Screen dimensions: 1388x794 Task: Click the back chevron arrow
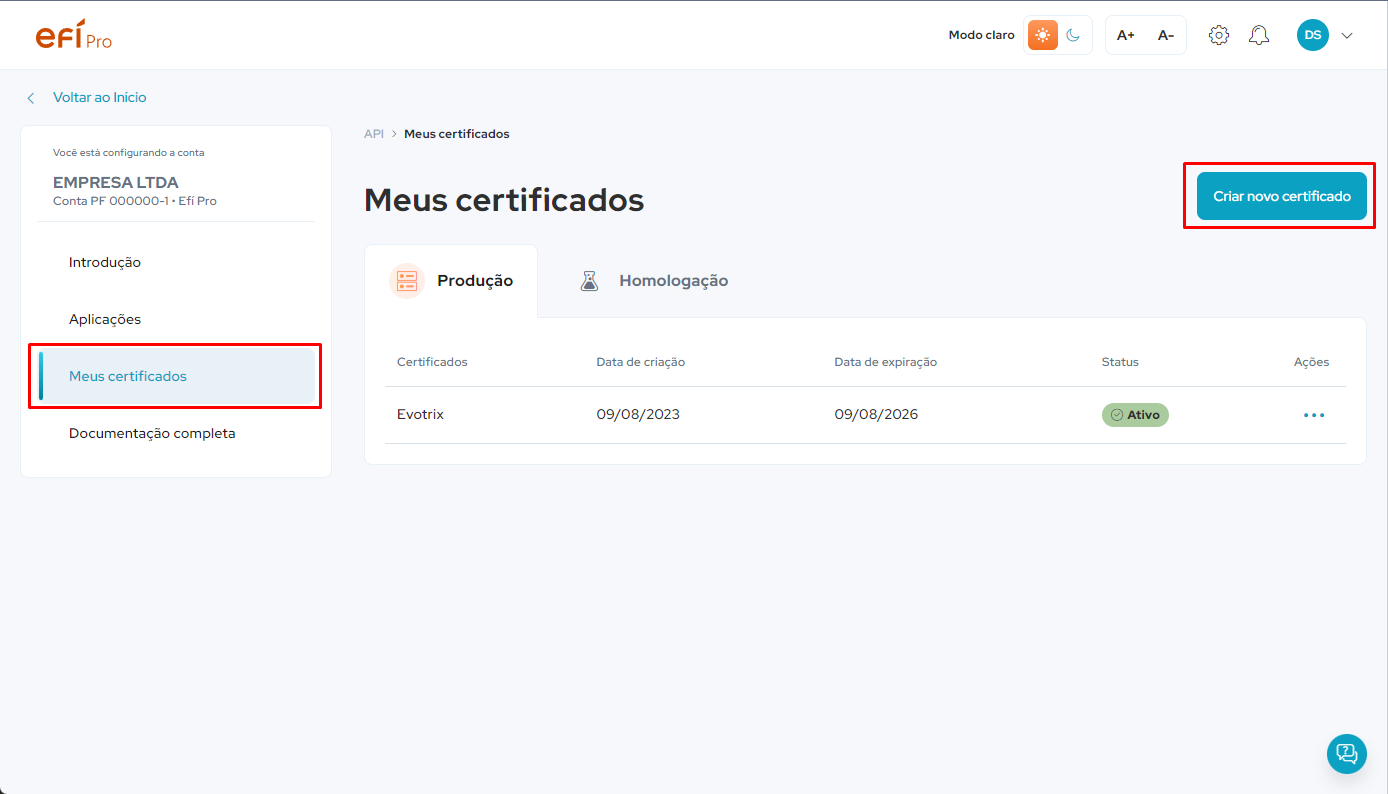[31, 97]
